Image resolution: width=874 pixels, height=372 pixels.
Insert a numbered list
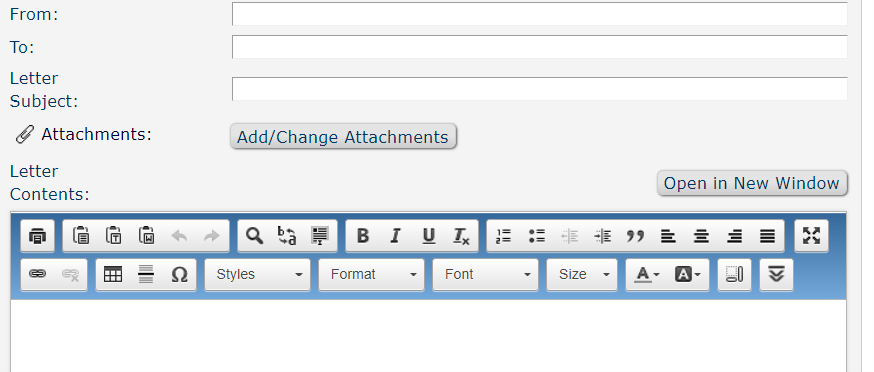[x=503, y=236]
